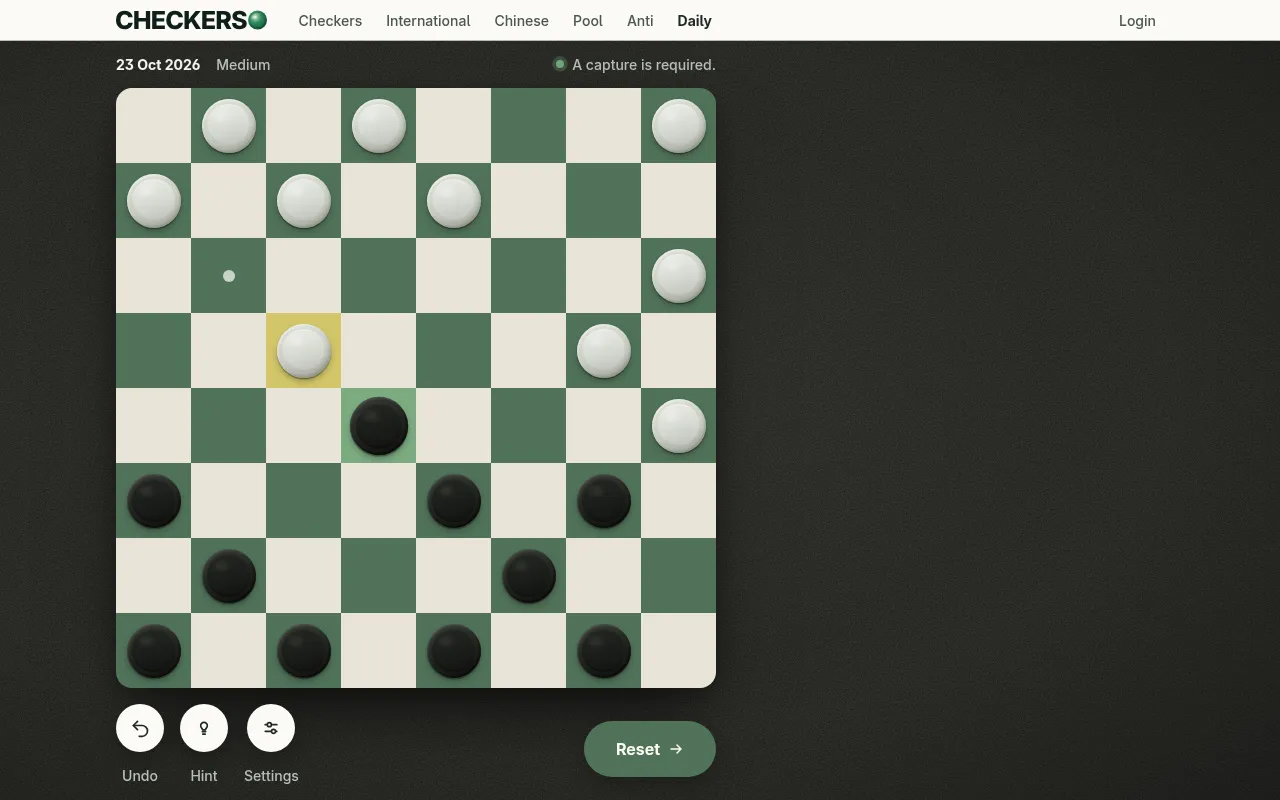Click white checker in top row, second square
The width and height of the screenshot is (1280, 800).
click(x=229, y=126)
